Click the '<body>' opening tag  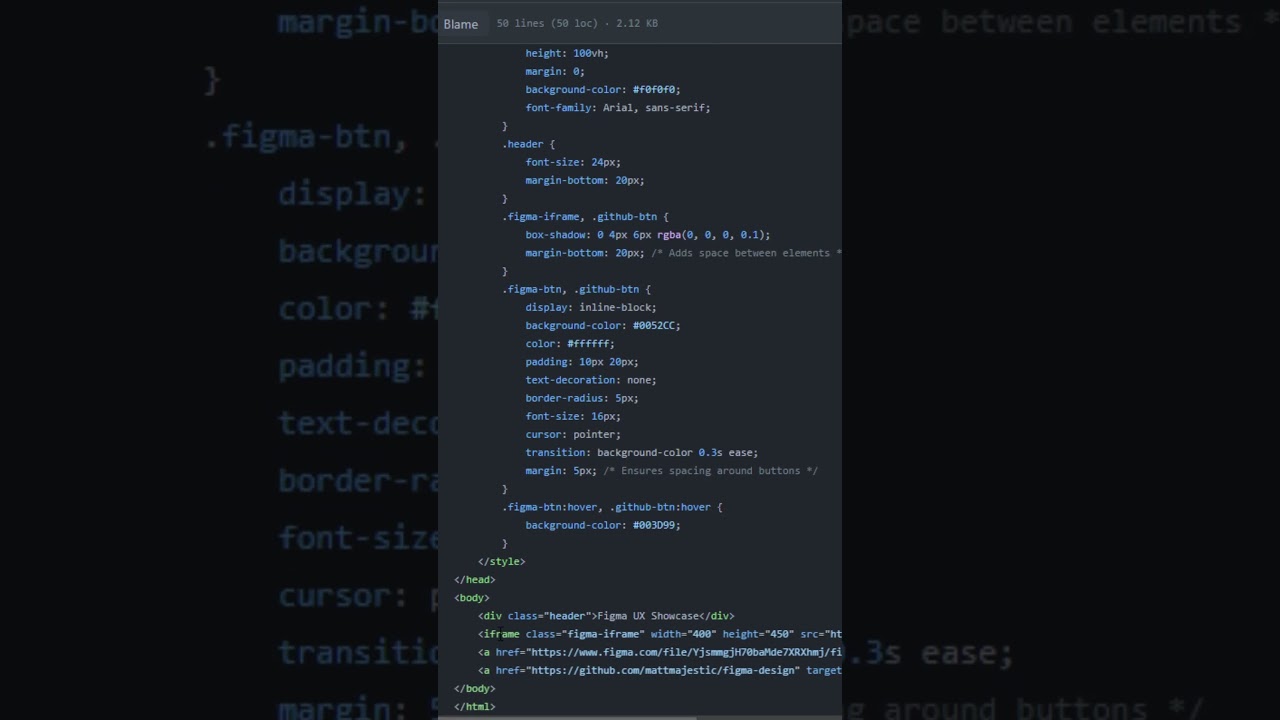(472, 598)
